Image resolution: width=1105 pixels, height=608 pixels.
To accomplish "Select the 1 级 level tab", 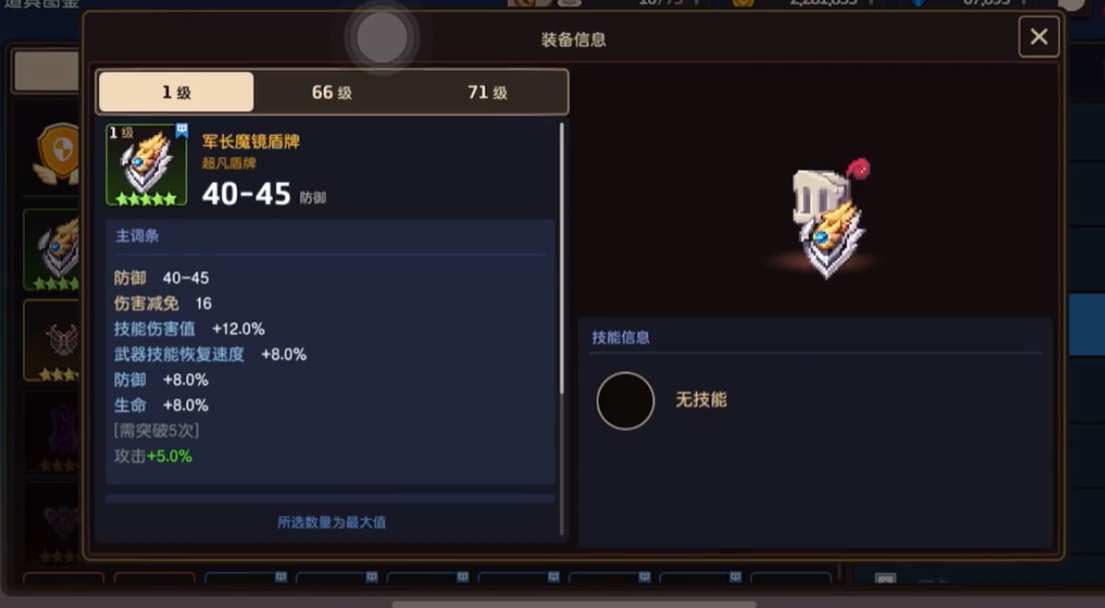I will (176, 92).
